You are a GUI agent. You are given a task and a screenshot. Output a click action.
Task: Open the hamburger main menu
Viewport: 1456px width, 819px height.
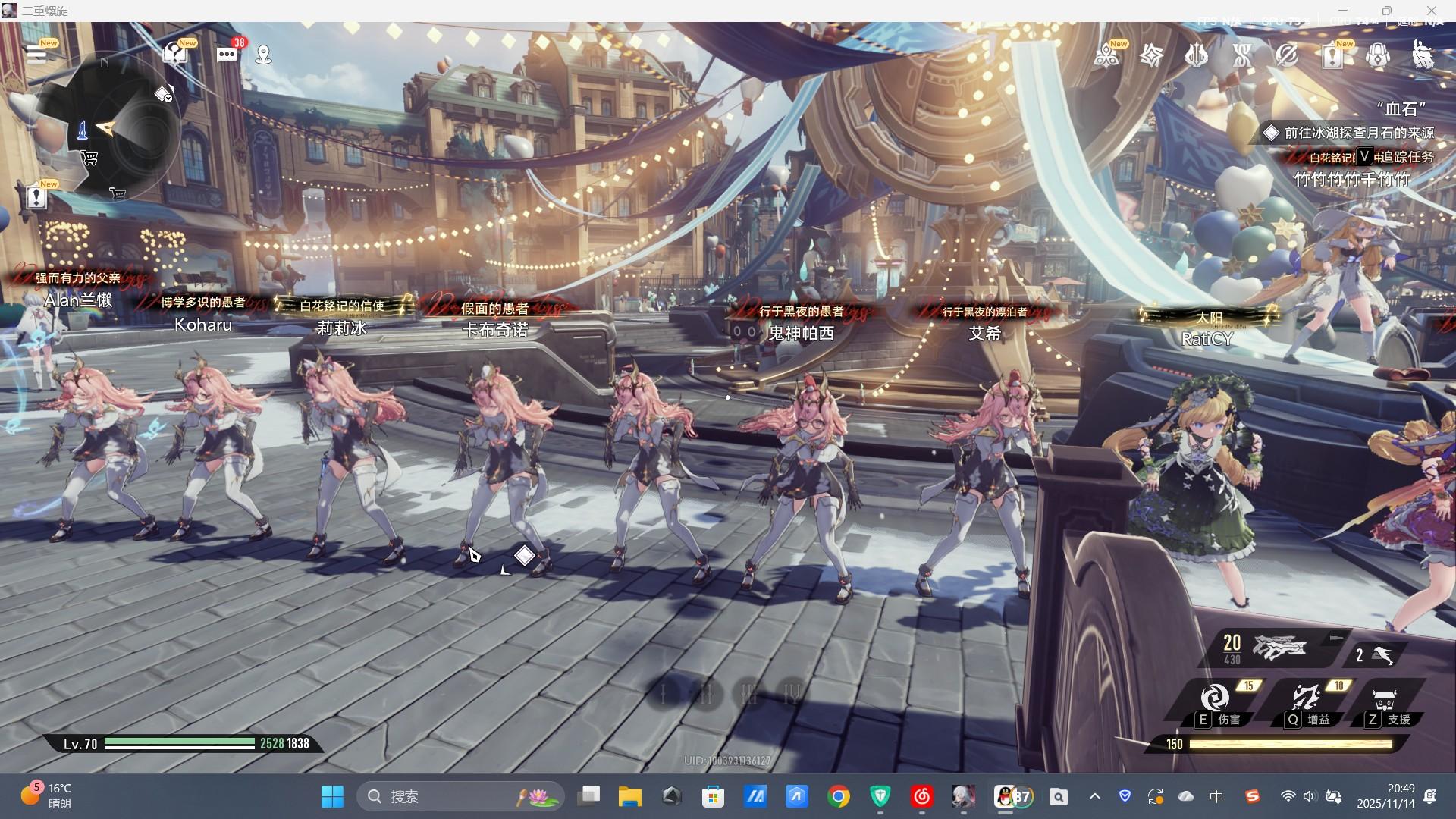(36, 55)
